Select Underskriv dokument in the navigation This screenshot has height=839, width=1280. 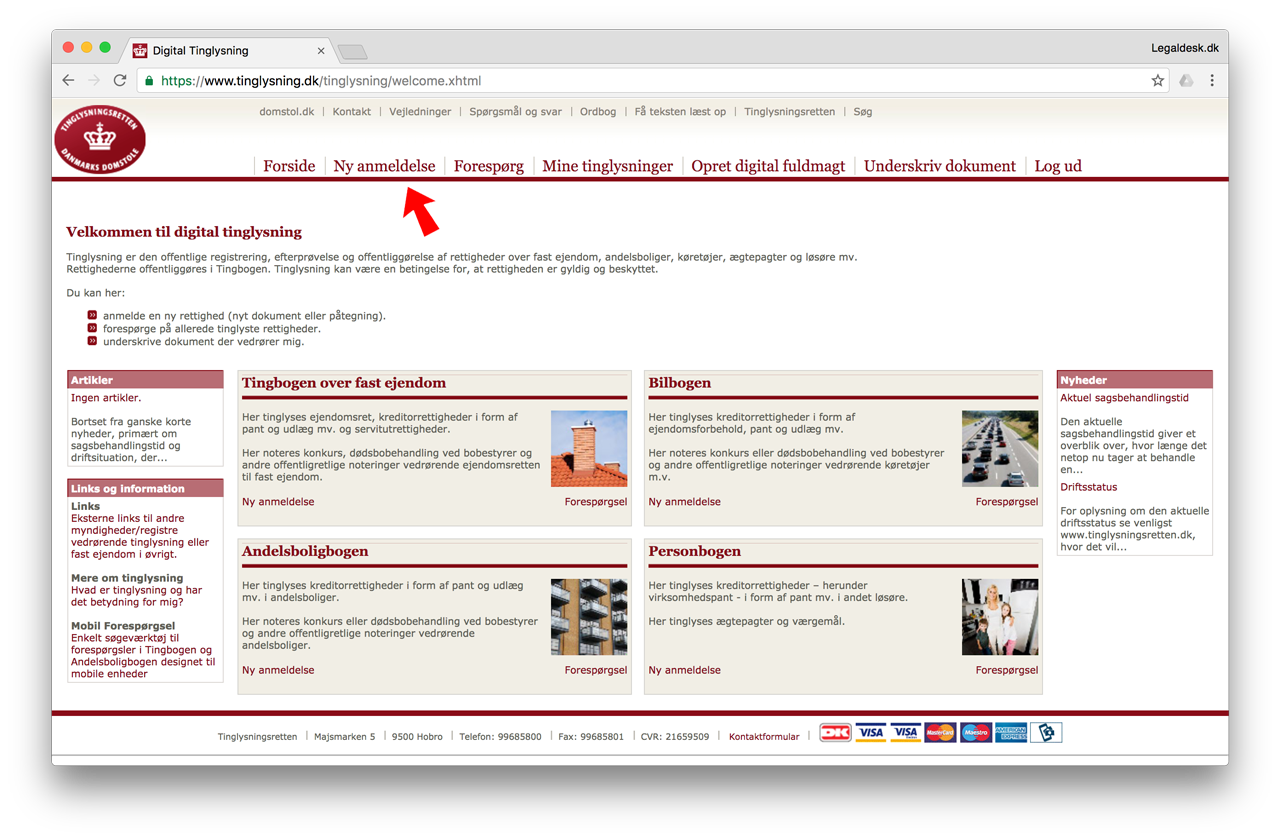[939, 166]
